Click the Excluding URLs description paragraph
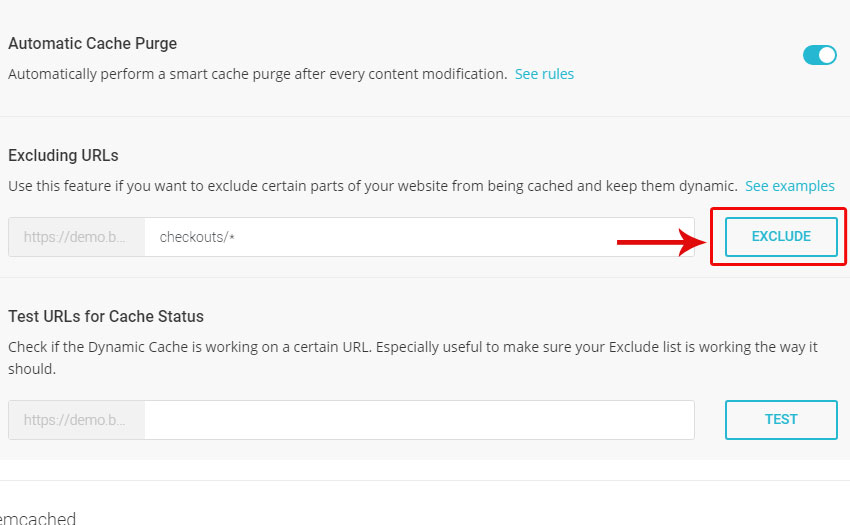The width and height of the screenshot is (850, 525). [x=373, y=186]
